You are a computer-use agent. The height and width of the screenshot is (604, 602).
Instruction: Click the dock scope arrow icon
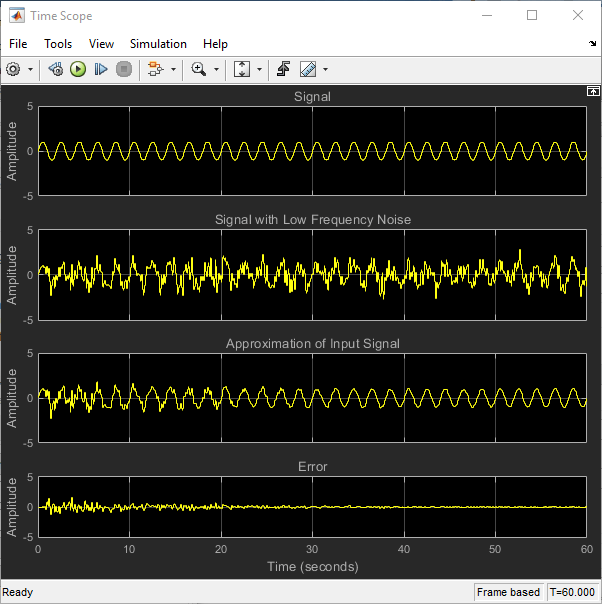point(592,44)
